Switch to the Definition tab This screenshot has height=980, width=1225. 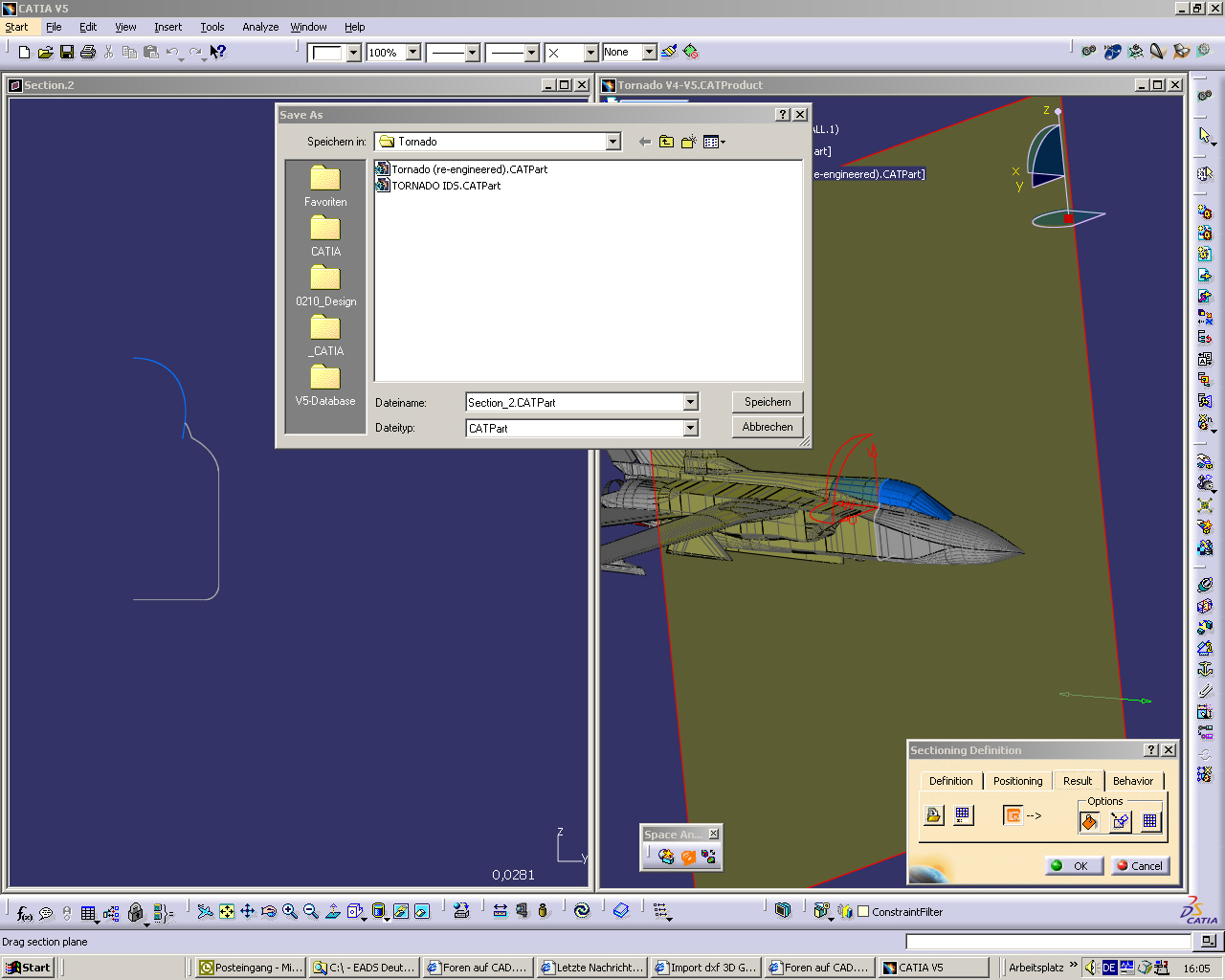pos(950,781)
